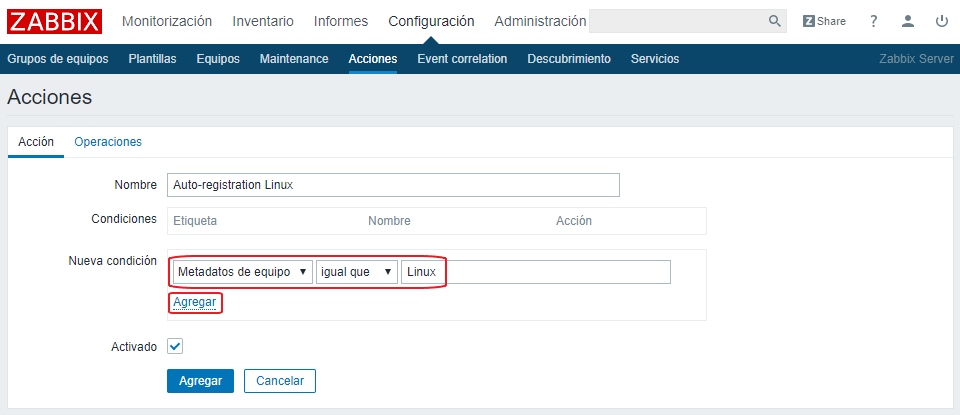Go to Event correlation submenu
960x415 pixels.
click(x=462, y=59)
